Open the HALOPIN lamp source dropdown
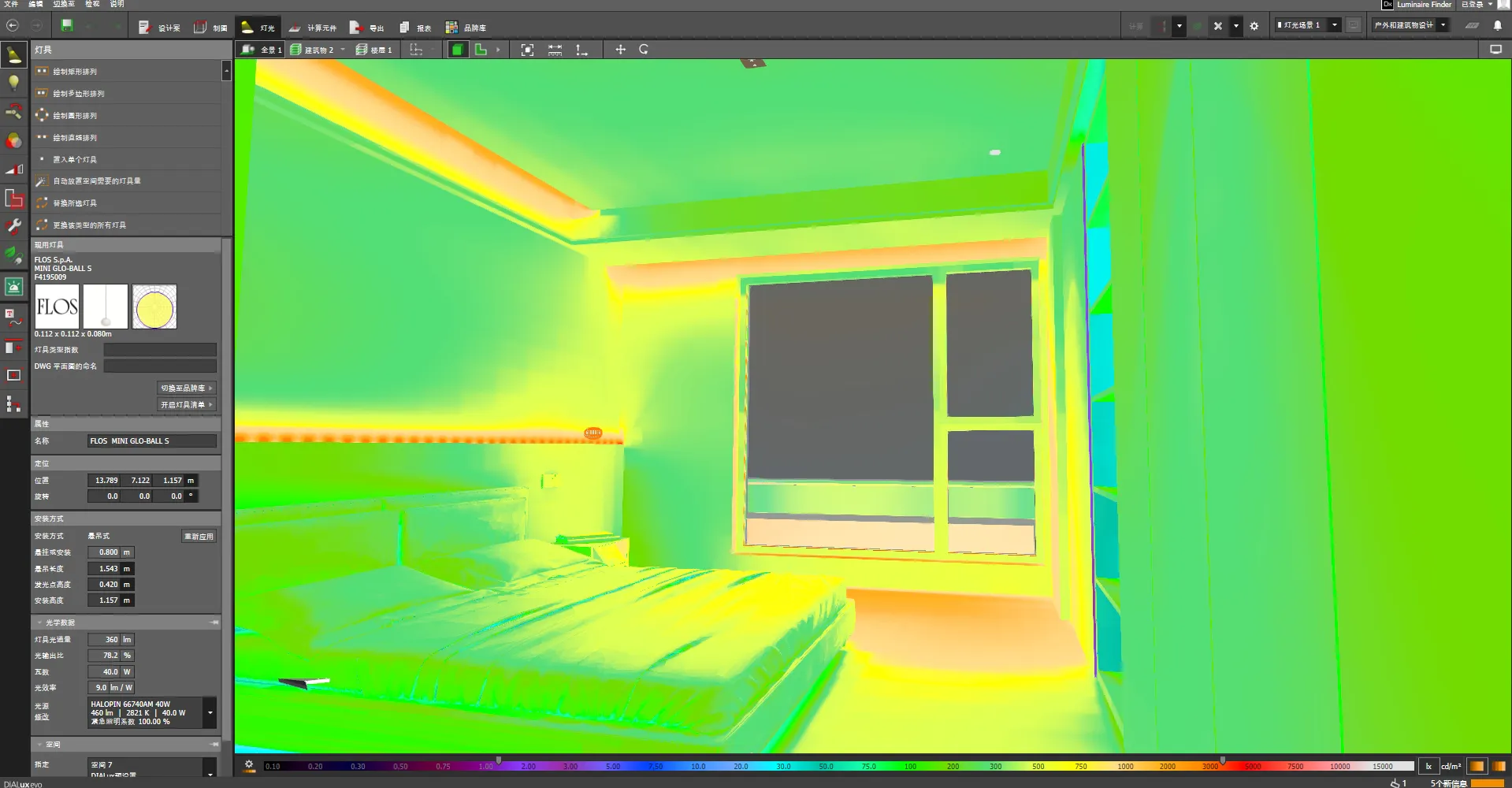The width and height of the screenshot is (1512, 788). click(x=210, y=713)
